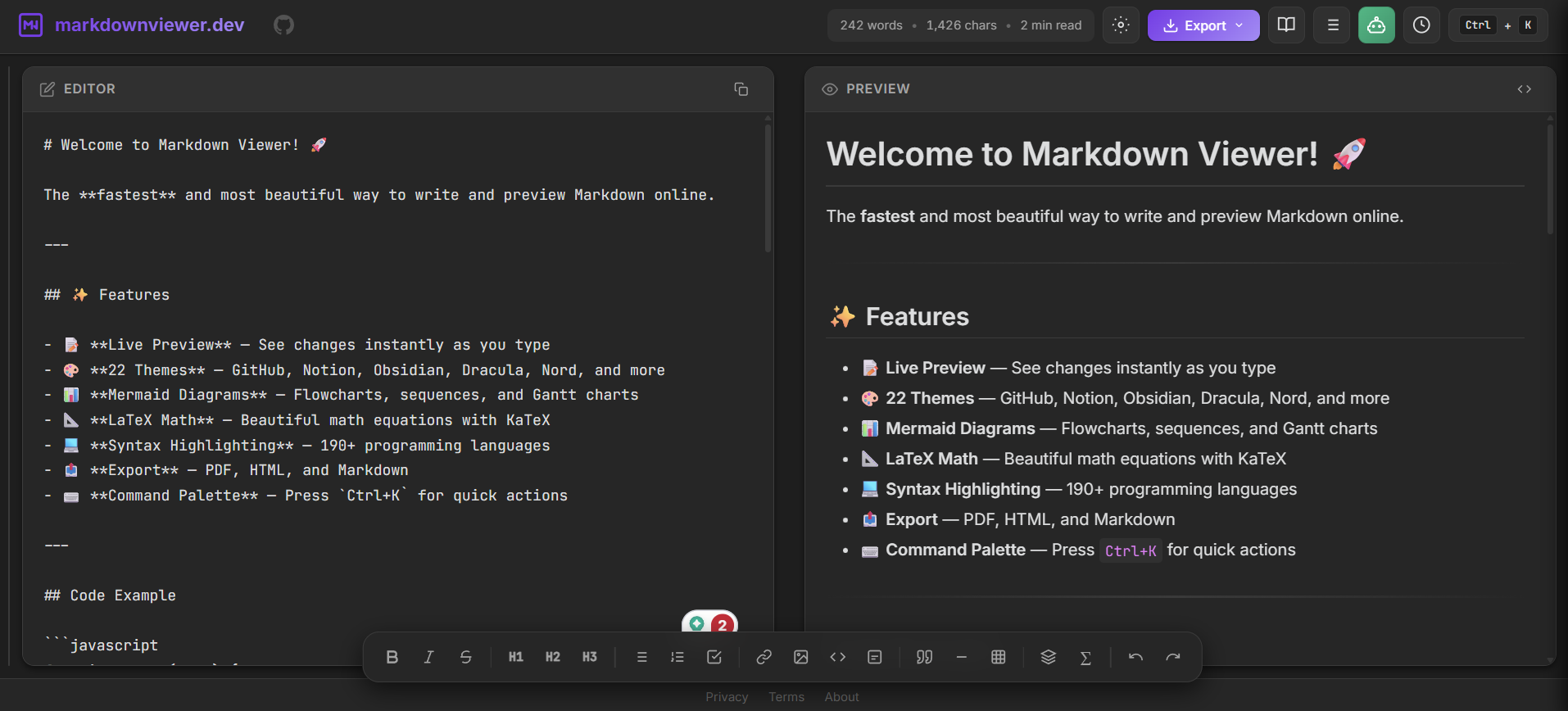Image resolution: width=1568 pixels, height=711 pixels.
Task: Insert a numbered list
Action: 678,657
